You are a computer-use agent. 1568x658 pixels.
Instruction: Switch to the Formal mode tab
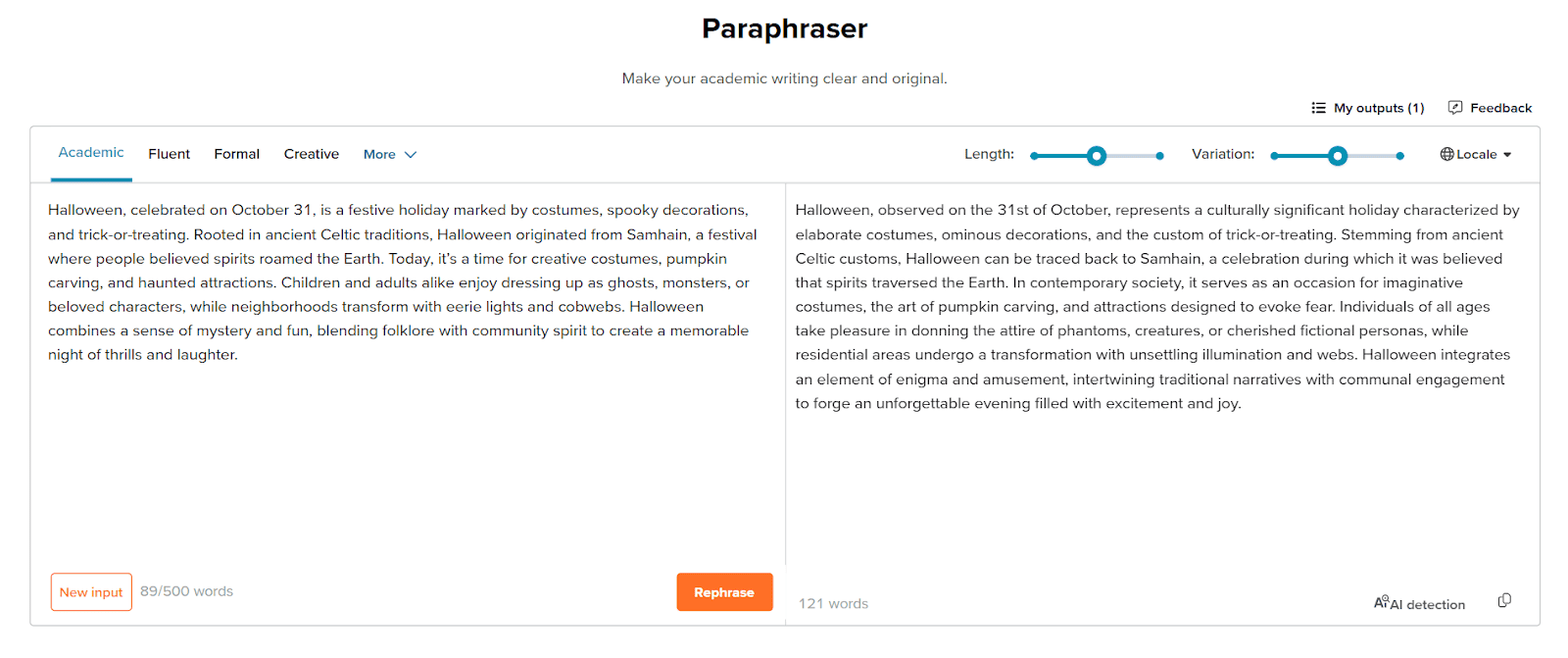pos(237,154)
